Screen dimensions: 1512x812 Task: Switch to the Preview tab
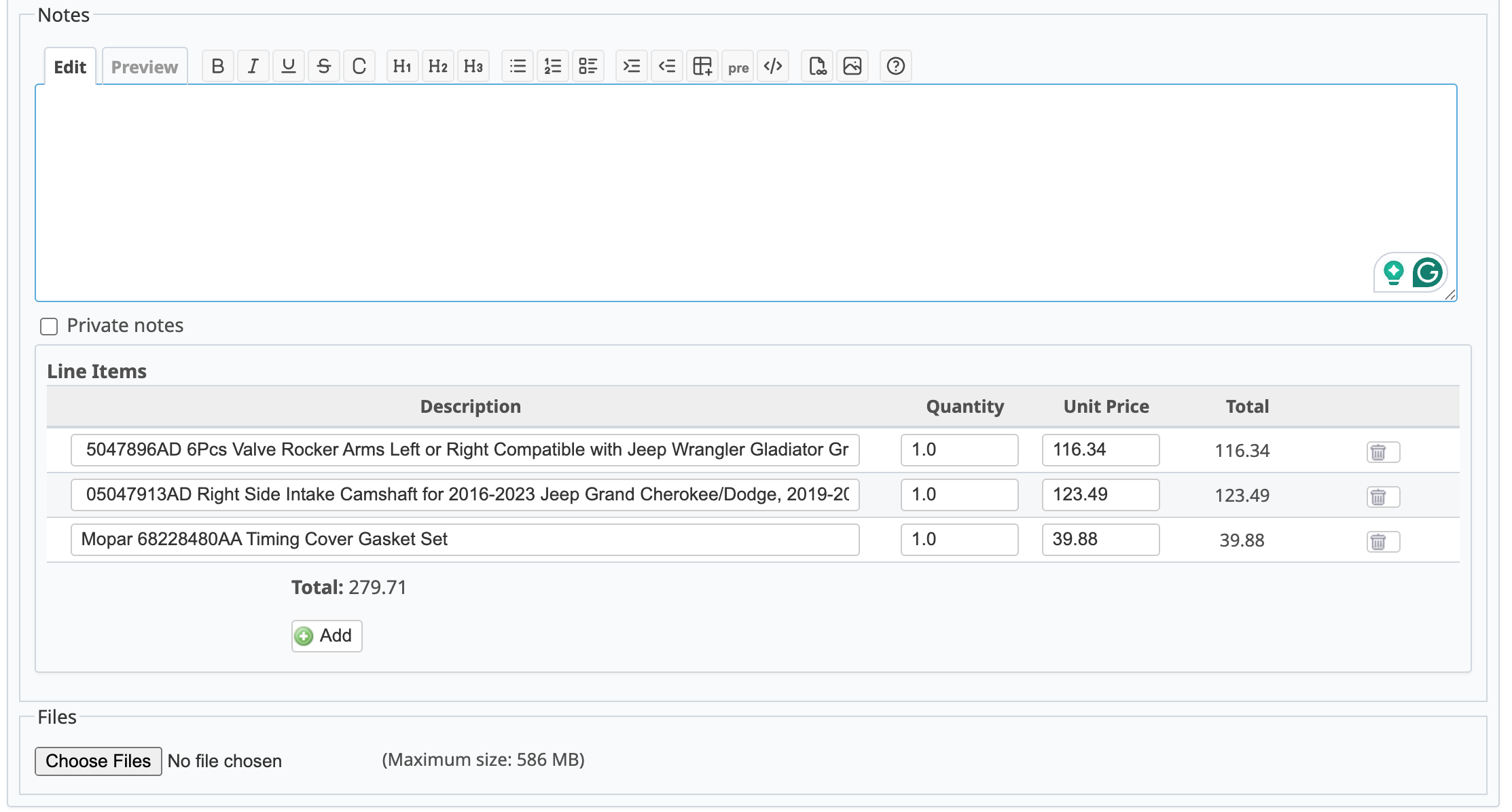click(x=144, y=67)
